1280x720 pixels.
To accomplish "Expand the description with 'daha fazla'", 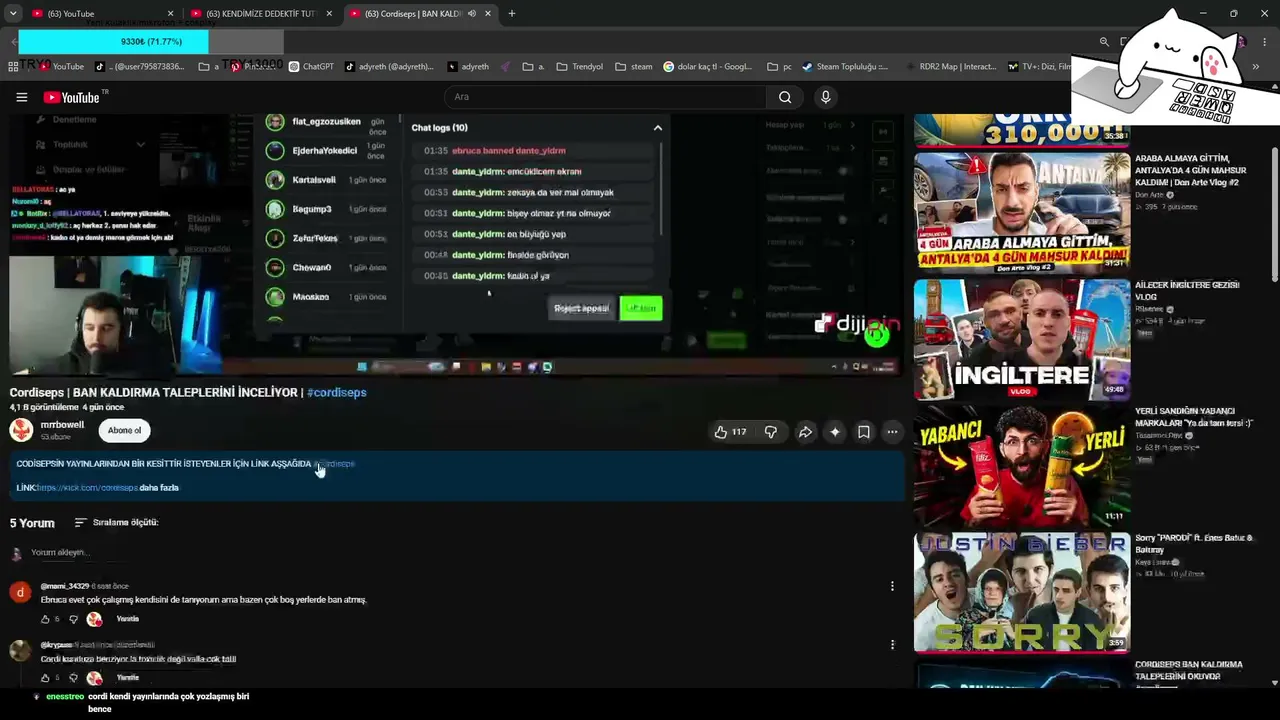I will pos(159,488).
